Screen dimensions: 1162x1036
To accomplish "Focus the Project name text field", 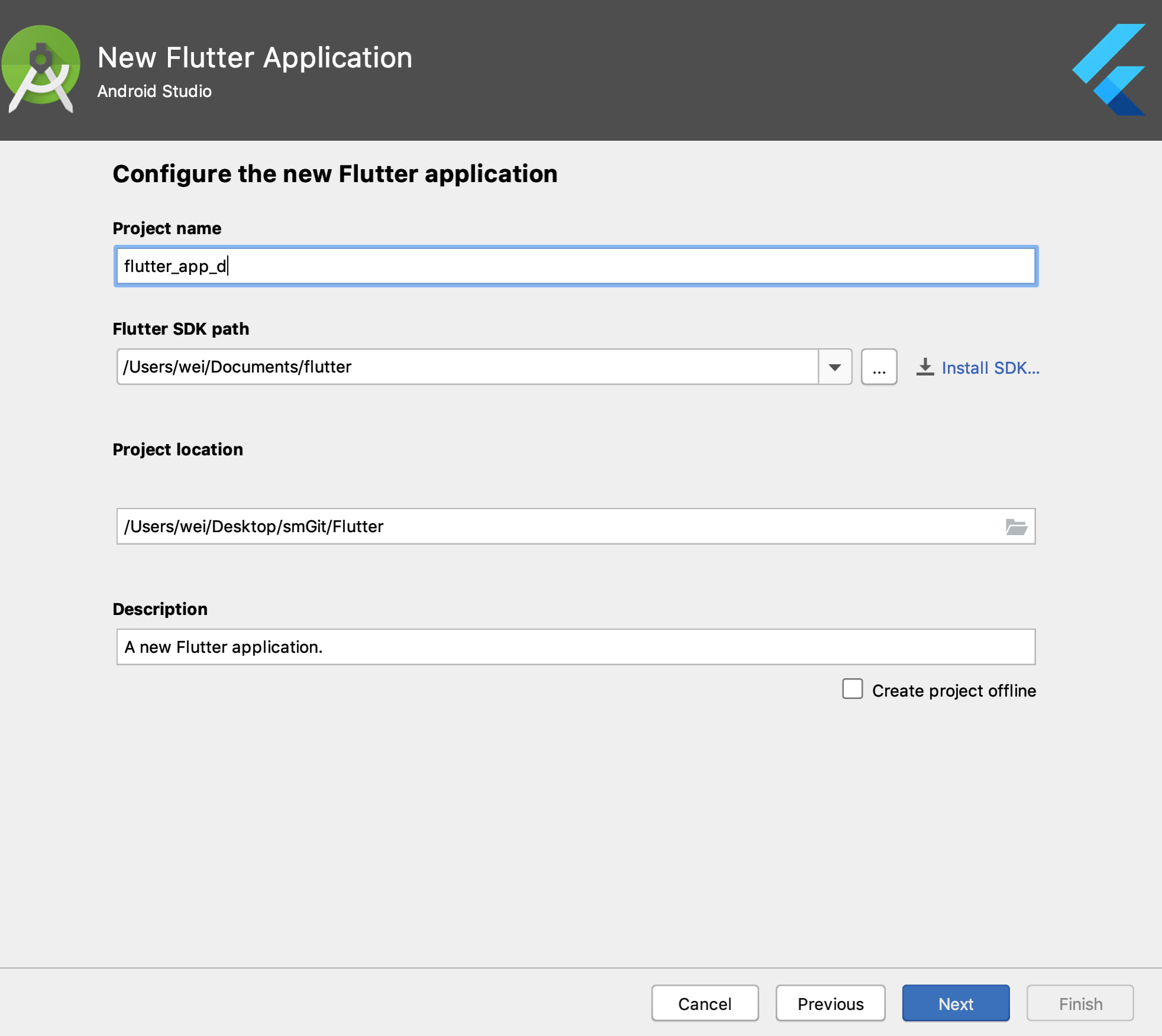I will click(575, 266).
